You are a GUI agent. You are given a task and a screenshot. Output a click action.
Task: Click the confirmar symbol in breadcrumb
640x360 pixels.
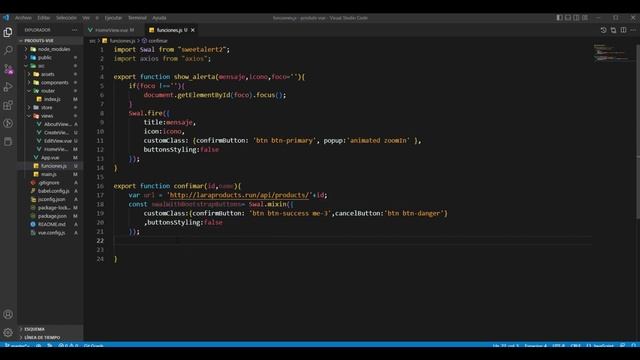[158, 41]
